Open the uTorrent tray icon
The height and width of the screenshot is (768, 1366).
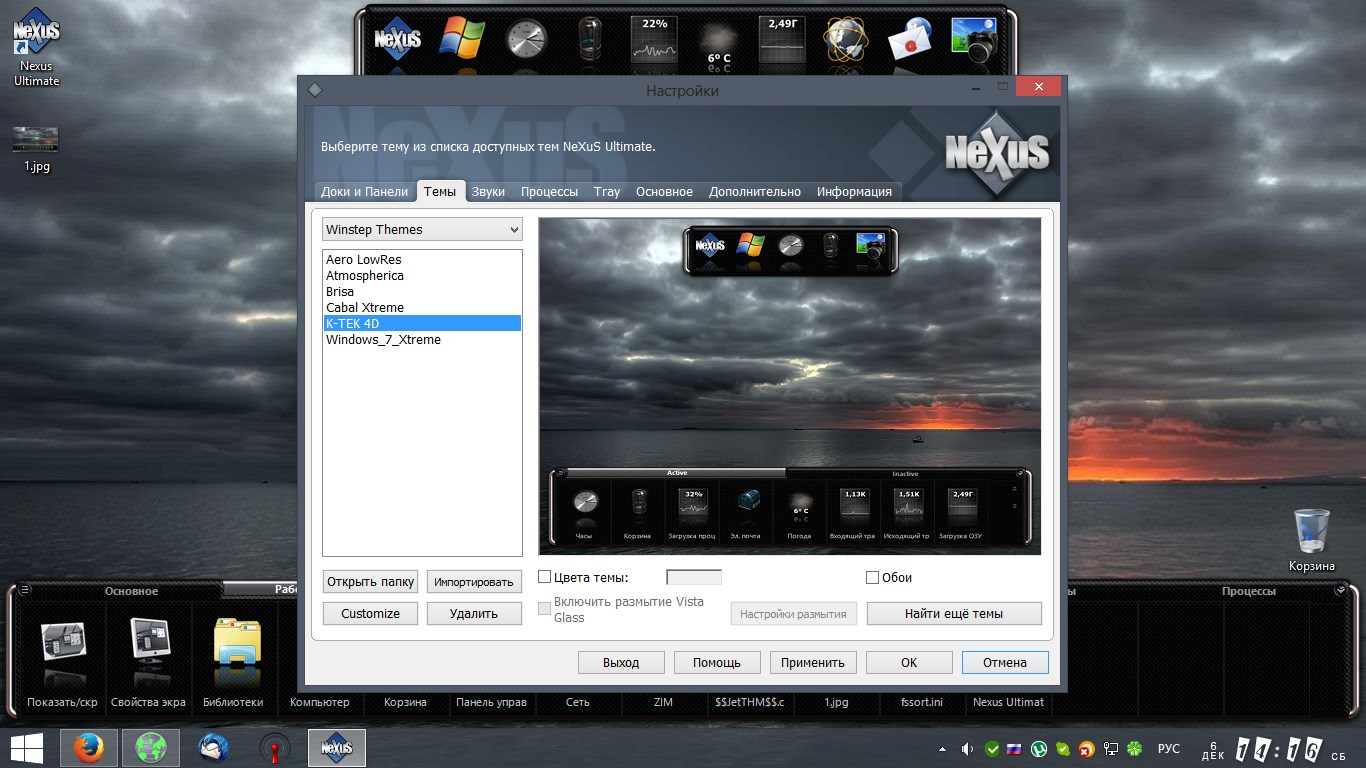click(x=1040, y=748)
